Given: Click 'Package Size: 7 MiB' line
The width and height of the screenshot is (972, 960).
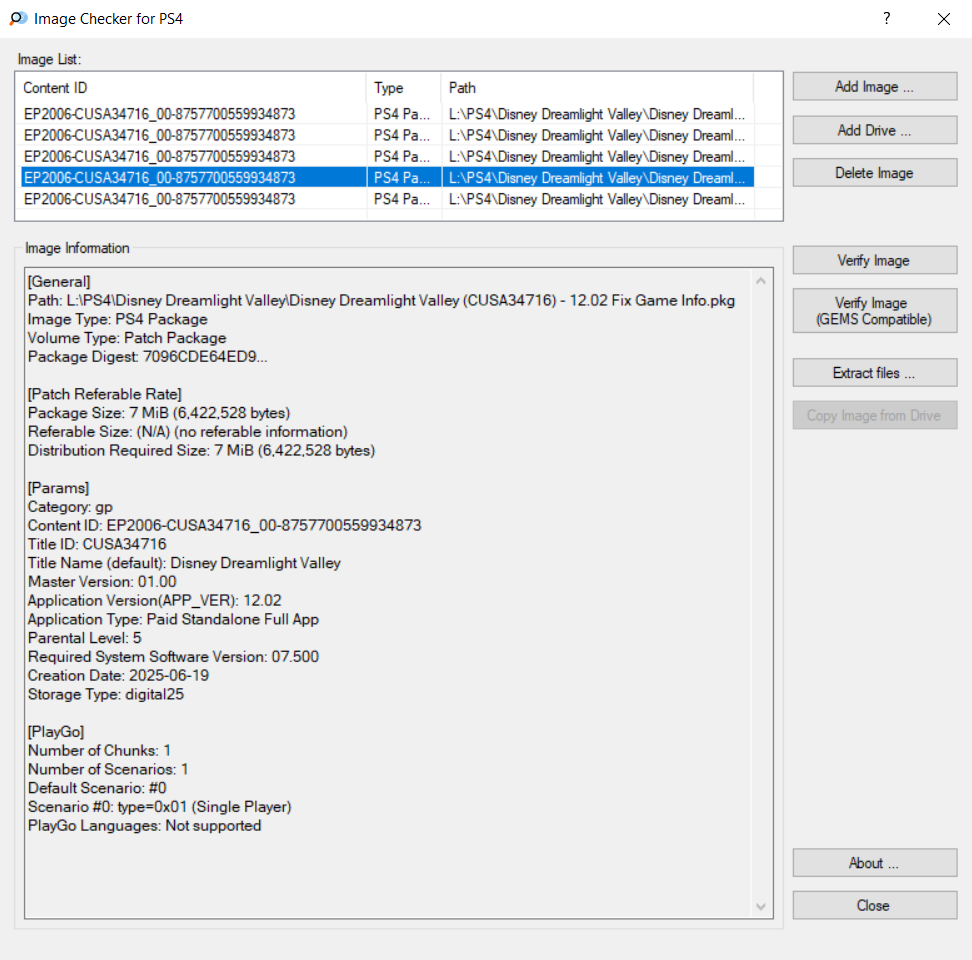Looking at the screenshot, I should [x=159, y=413].
